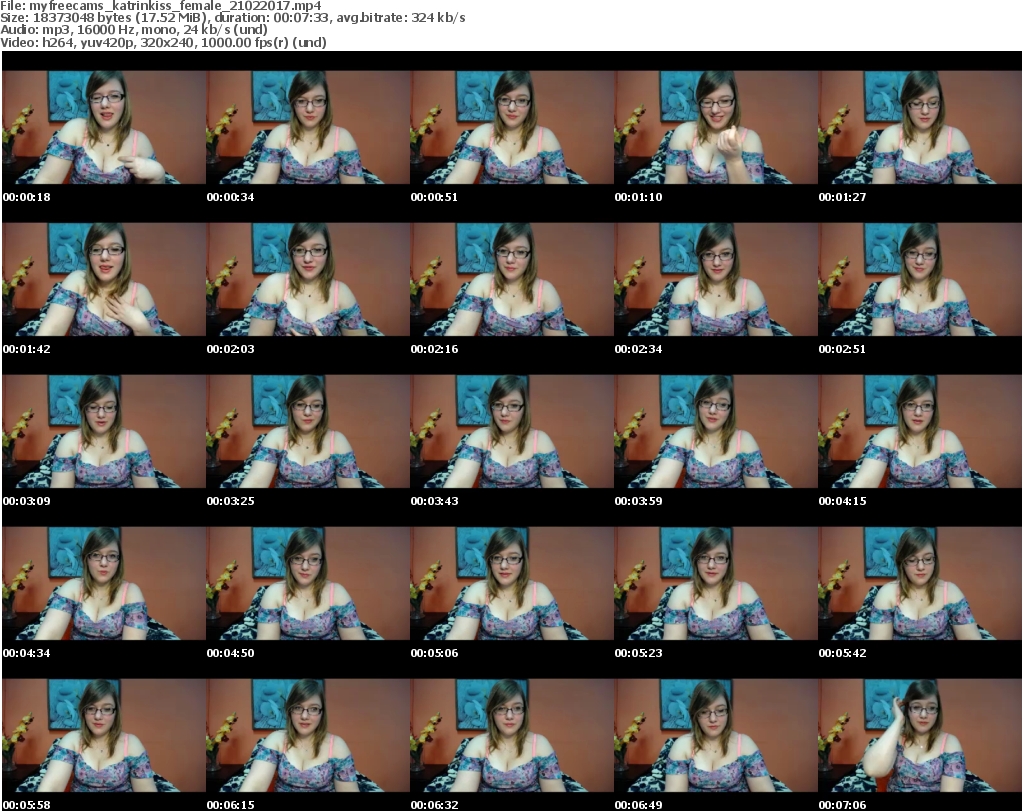Screen dimensions: 1024x811
Task: Click the 00:03:59 timestamp label
Action: pos(638,501)
